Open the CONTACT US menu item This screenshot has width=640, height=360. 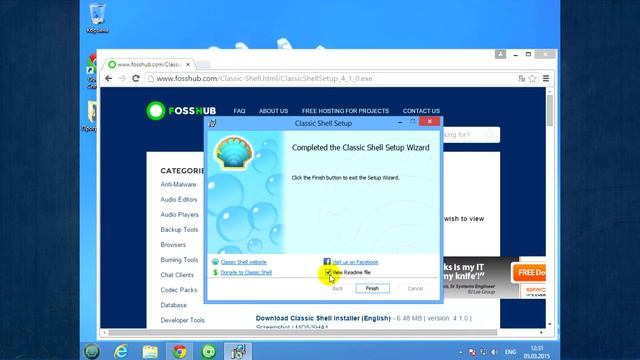click(x=421, y=111)
